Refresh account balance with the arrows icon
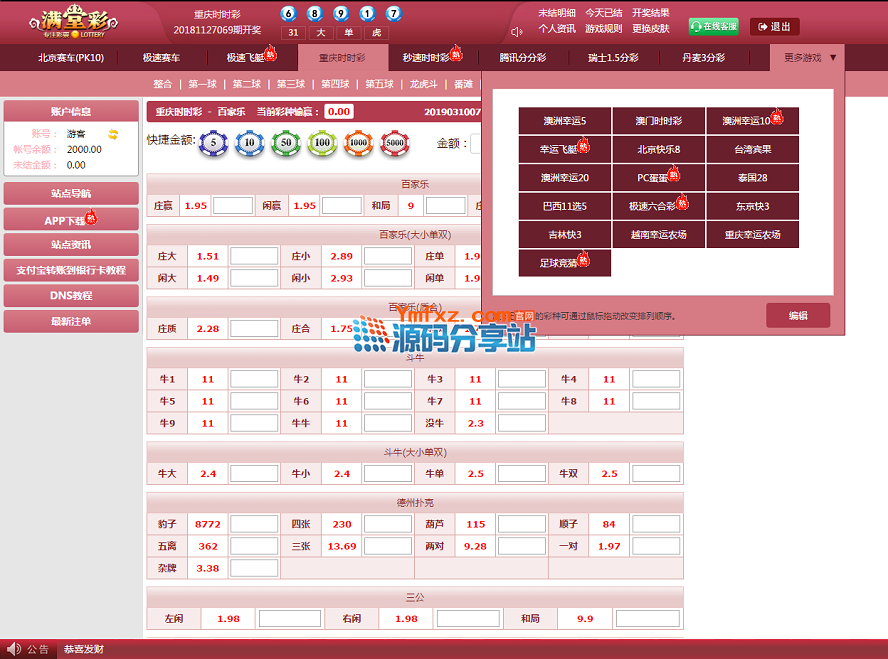 114,134
